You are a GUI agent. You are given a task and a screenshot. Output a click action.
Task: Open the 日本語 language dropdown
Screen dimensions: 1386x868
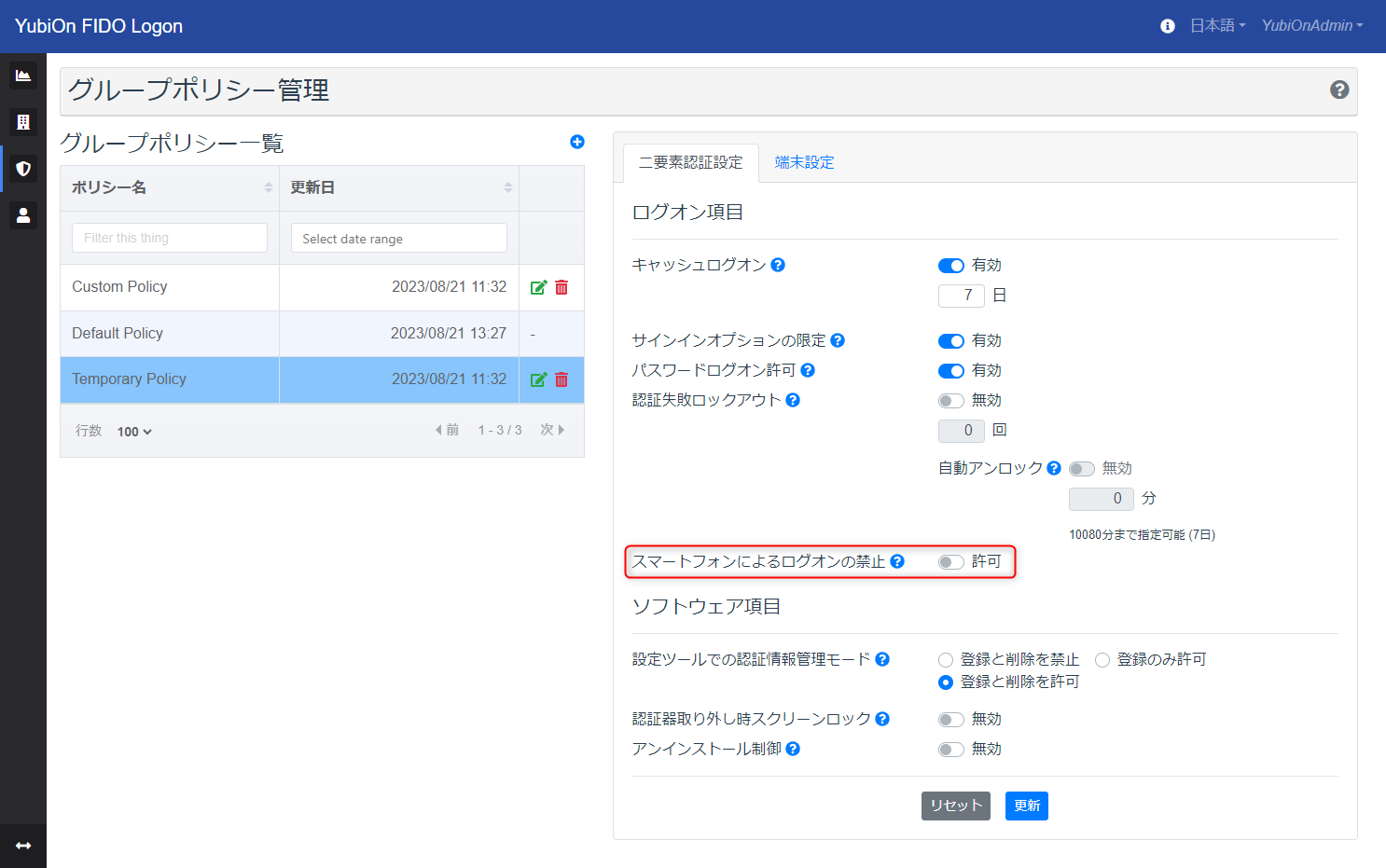tap(1217, 26)
